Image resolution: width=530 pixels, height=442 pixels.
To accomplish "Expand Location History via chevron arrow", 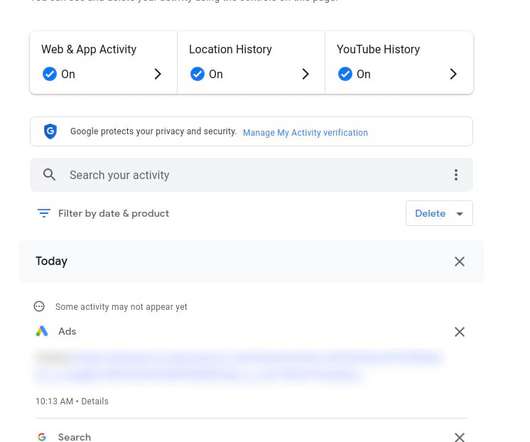I will tap(305, 74).
